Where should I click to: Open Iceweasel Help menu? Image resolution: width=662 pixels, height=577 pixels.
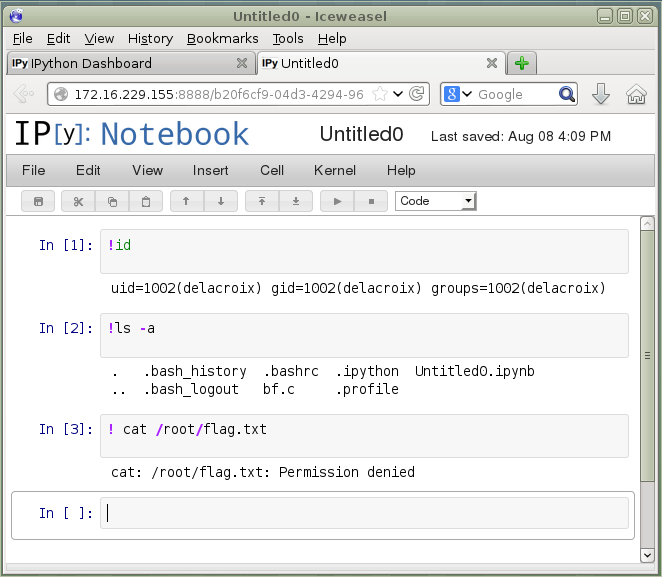point(332,39)
